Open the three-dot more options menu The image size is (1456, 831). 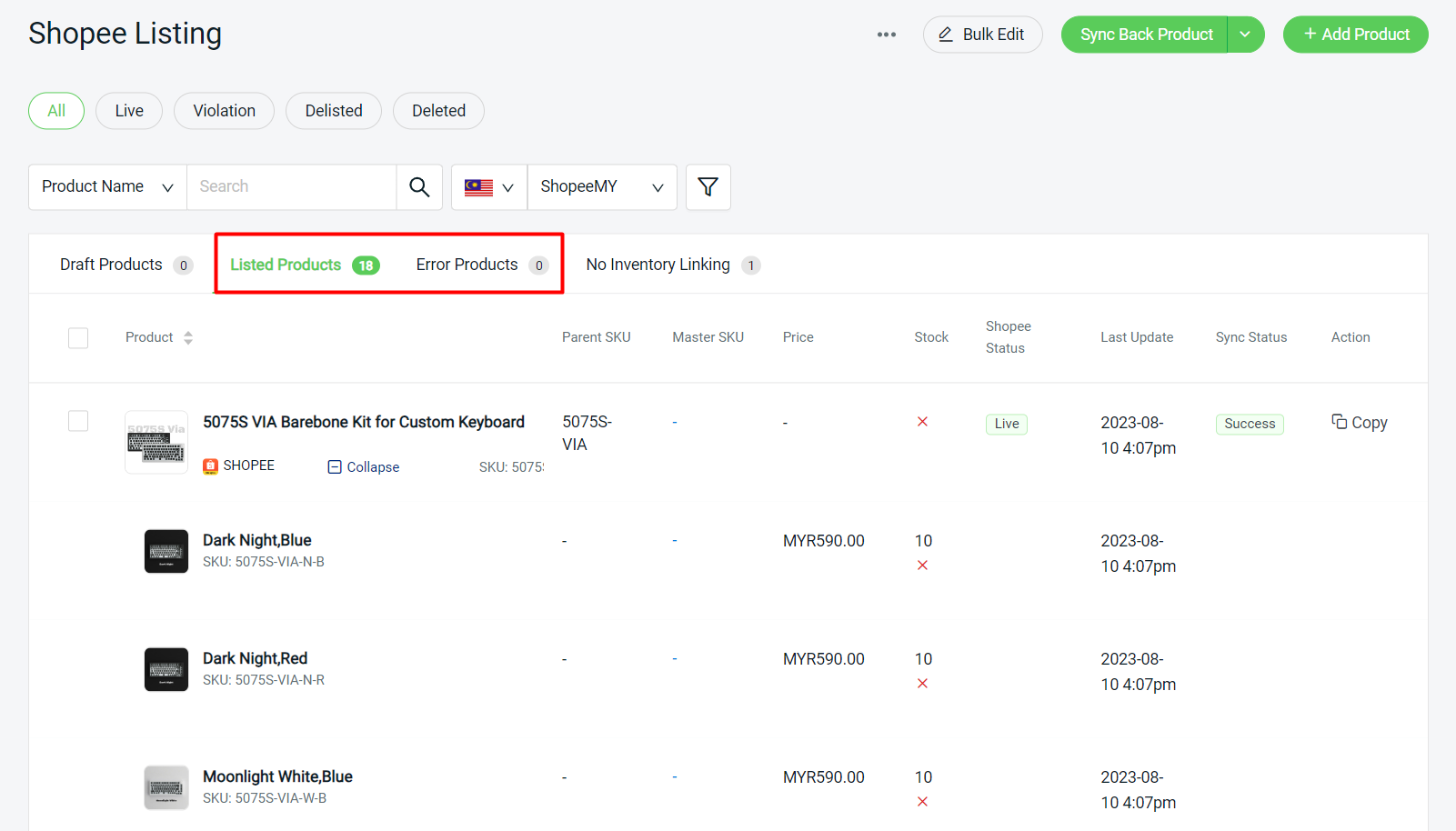(886, 35)
